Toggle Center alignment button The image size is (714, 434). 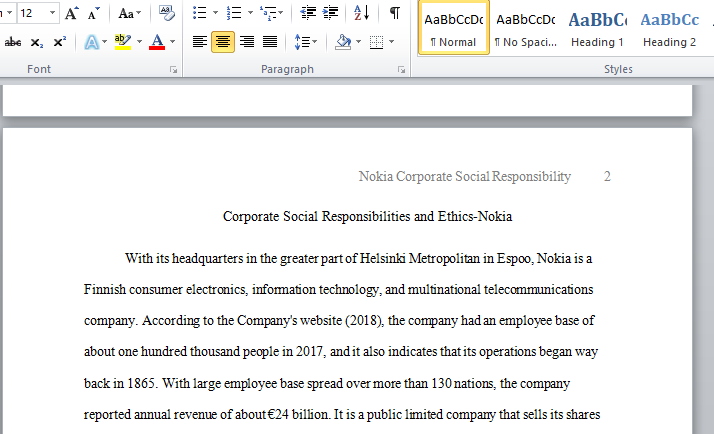click(x=223, y=42)
